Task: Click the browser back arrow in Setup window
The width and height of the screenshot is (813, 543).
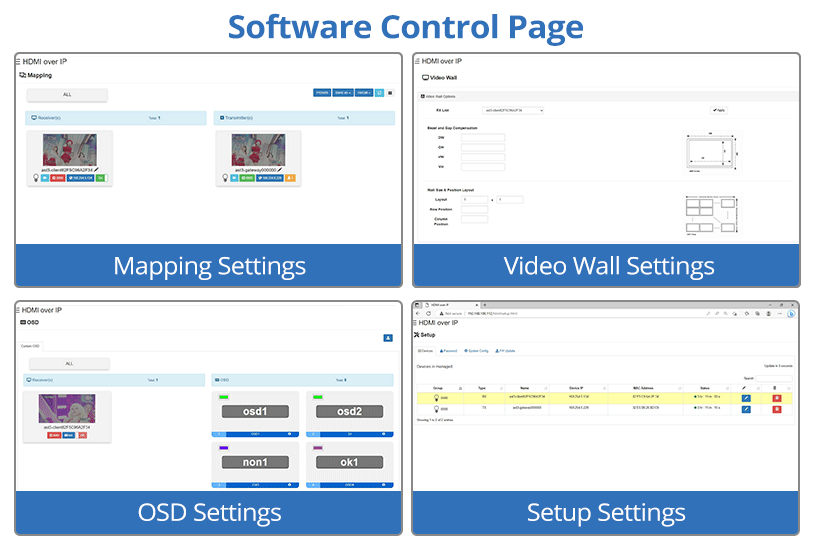Action: pyautogui.click(x=418, y=313)
